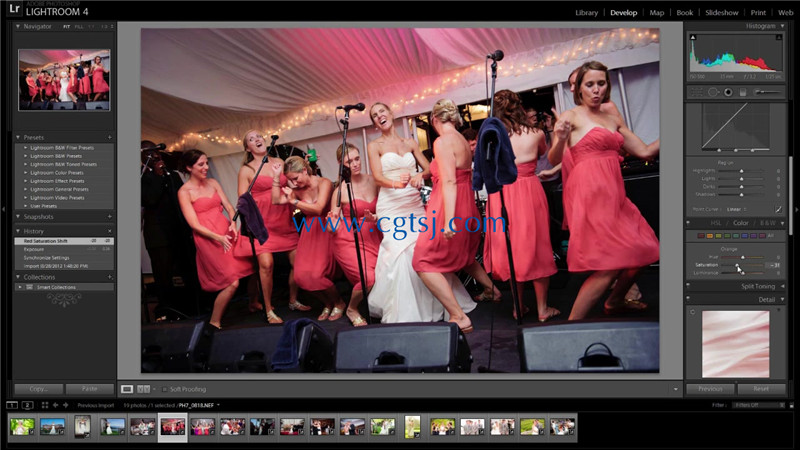Open second window display icon 2
The image size is (800, 450).
tap(28, 405)
